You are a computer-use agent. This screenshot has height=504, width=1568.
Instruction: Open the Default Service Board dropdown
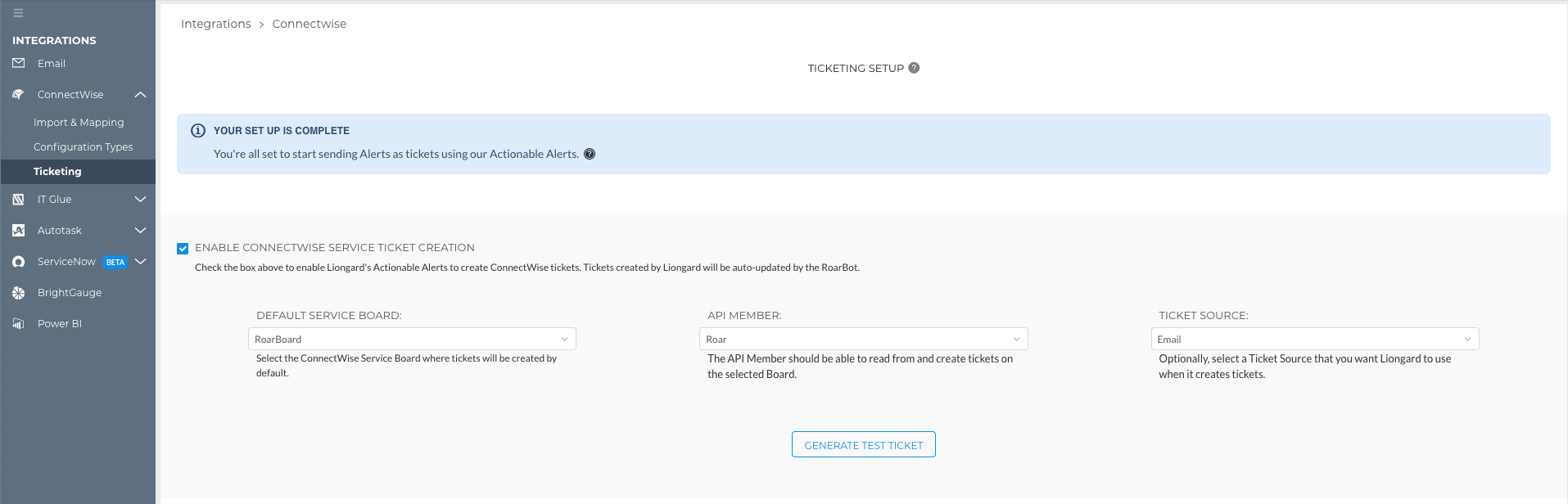(x=412, y=339)
